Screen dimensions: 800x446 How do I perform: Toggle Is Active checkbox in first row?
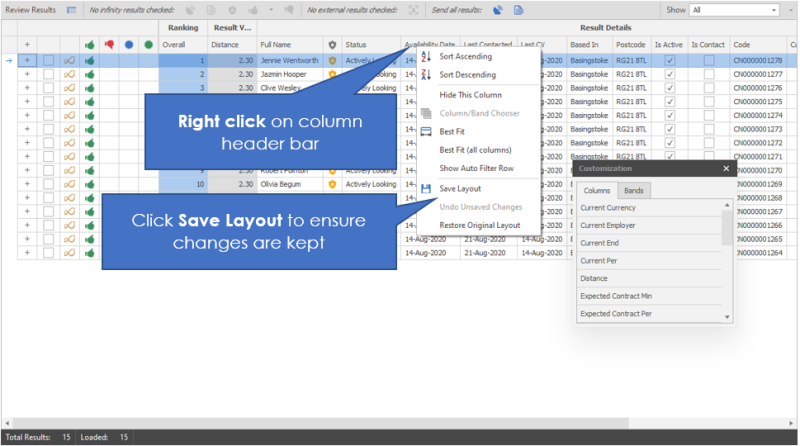[x=670, y=61]
